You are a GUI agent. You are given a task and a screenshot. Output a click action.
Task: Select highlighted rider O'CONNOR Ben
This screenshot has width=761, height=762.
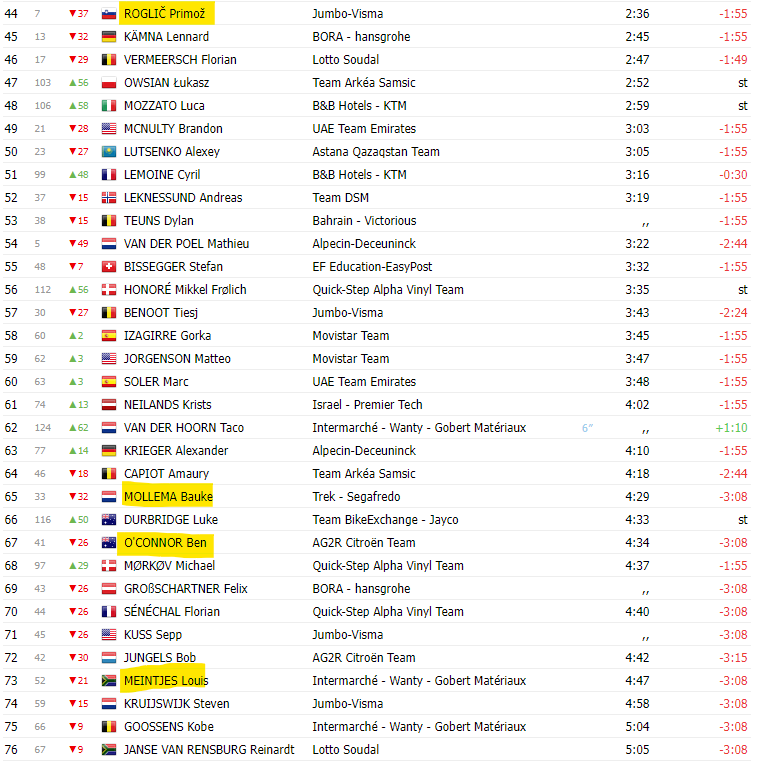(x=165, y=543)
